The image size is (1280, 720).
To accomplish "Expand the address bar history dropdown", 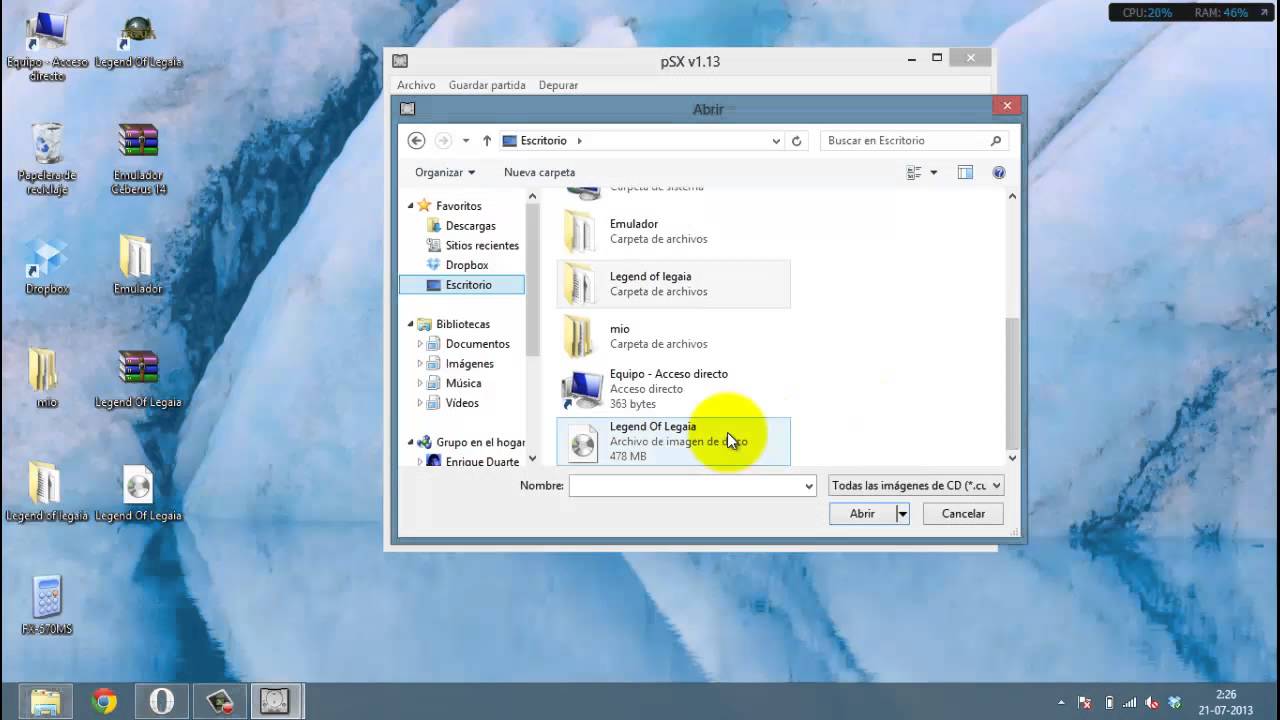I will [776, 141].
